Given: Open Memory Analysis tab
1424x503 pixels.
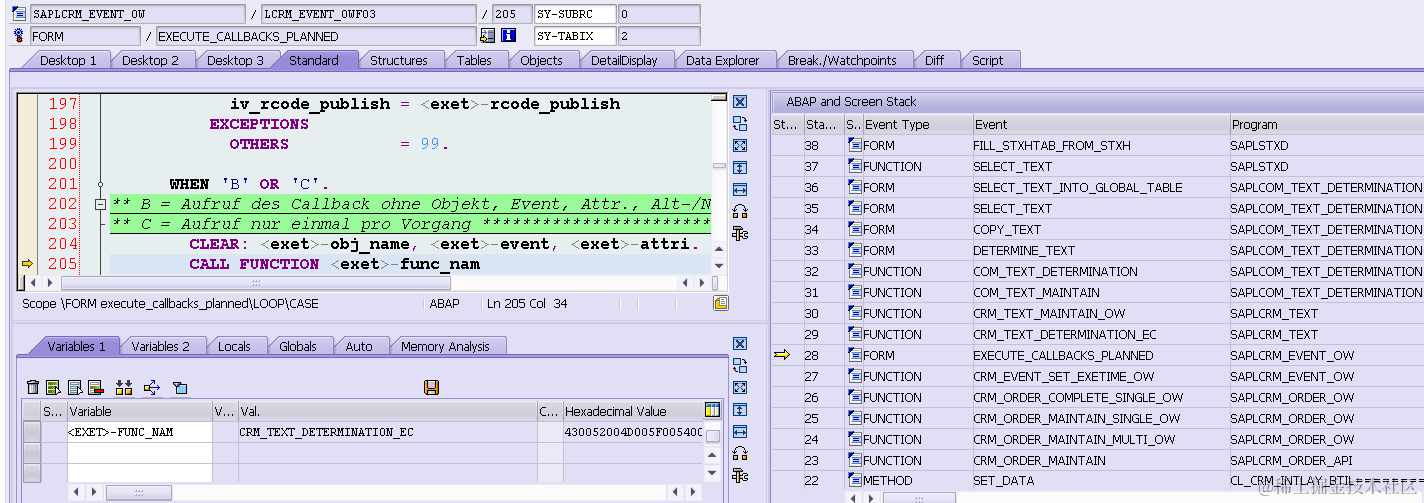Looking at the screenshot, I should pos(445,346).
